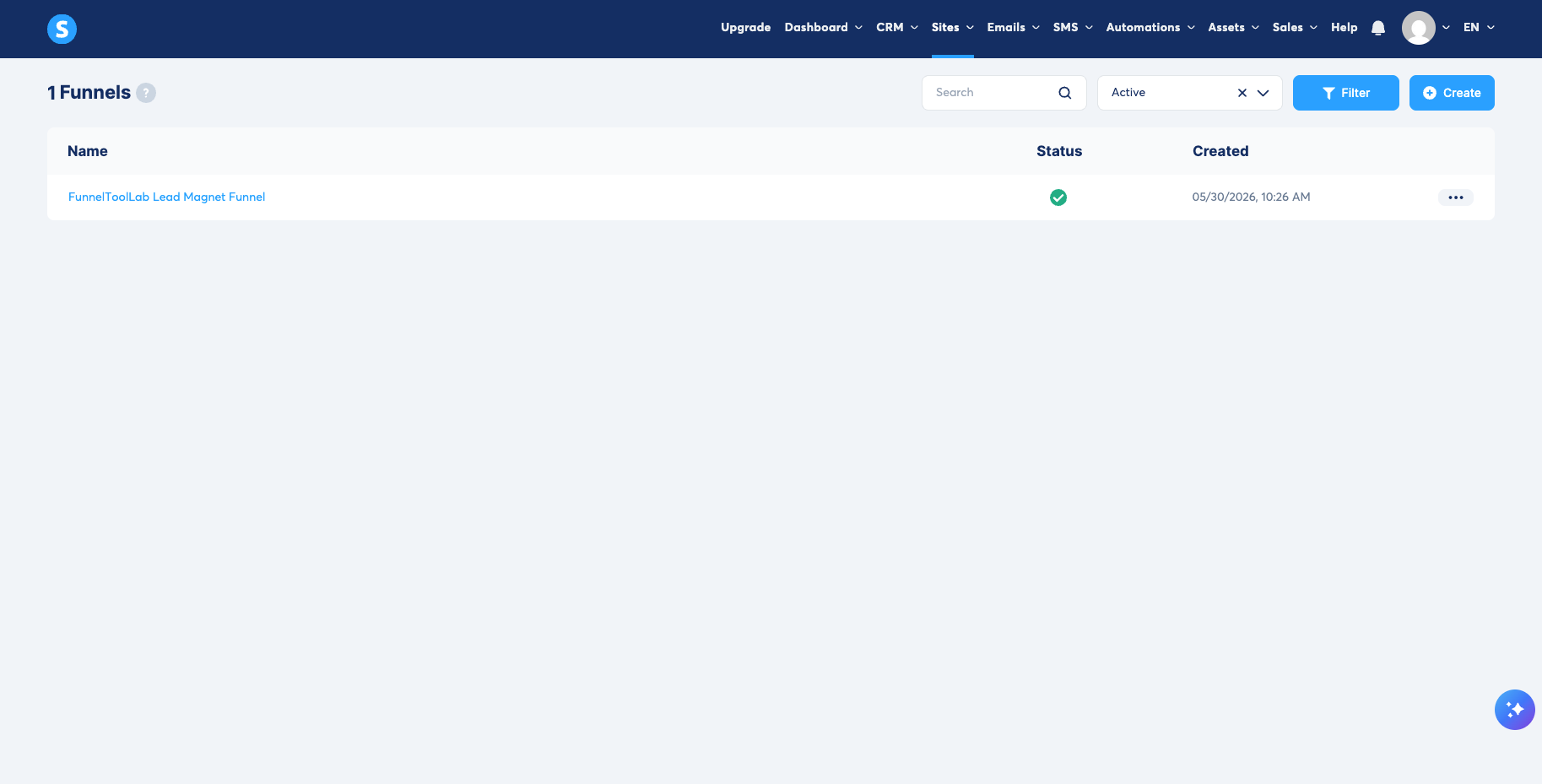Viewport: 1542px width, 784px height.
Task: Expand the SMS menu
Action: coord(1073,27)
